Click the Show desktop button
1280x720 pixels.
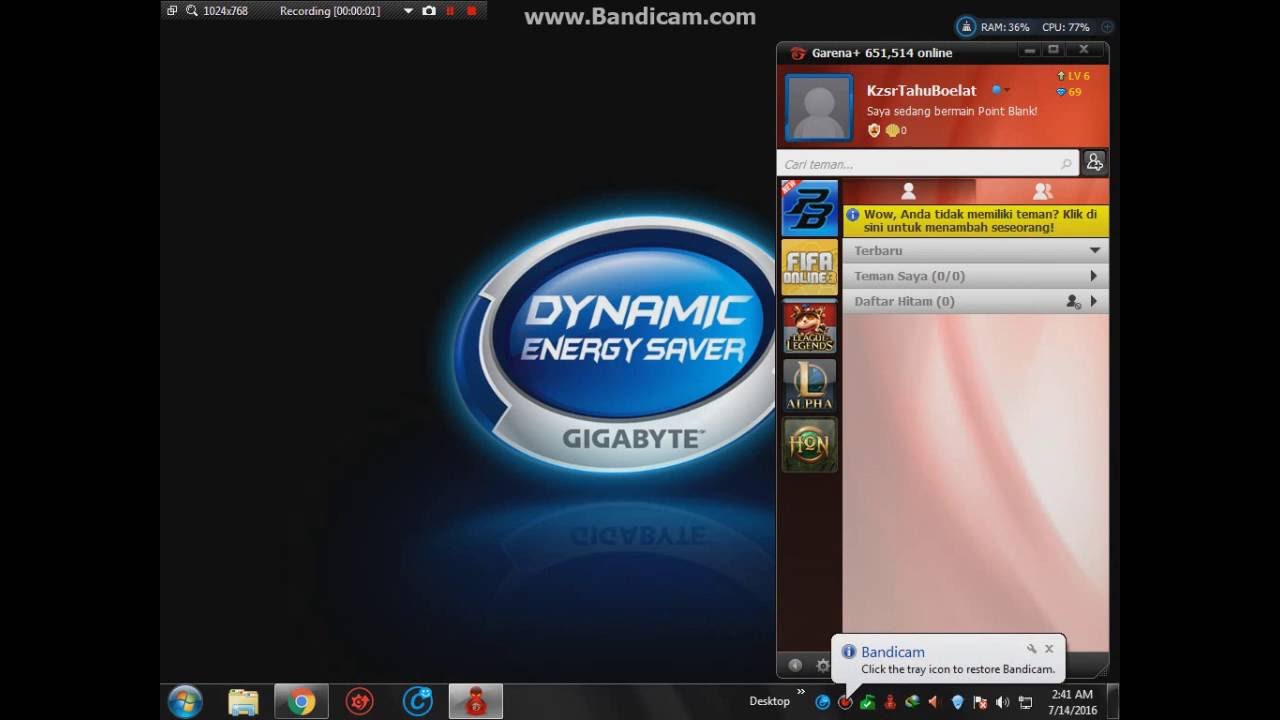tap(1112, 702)
